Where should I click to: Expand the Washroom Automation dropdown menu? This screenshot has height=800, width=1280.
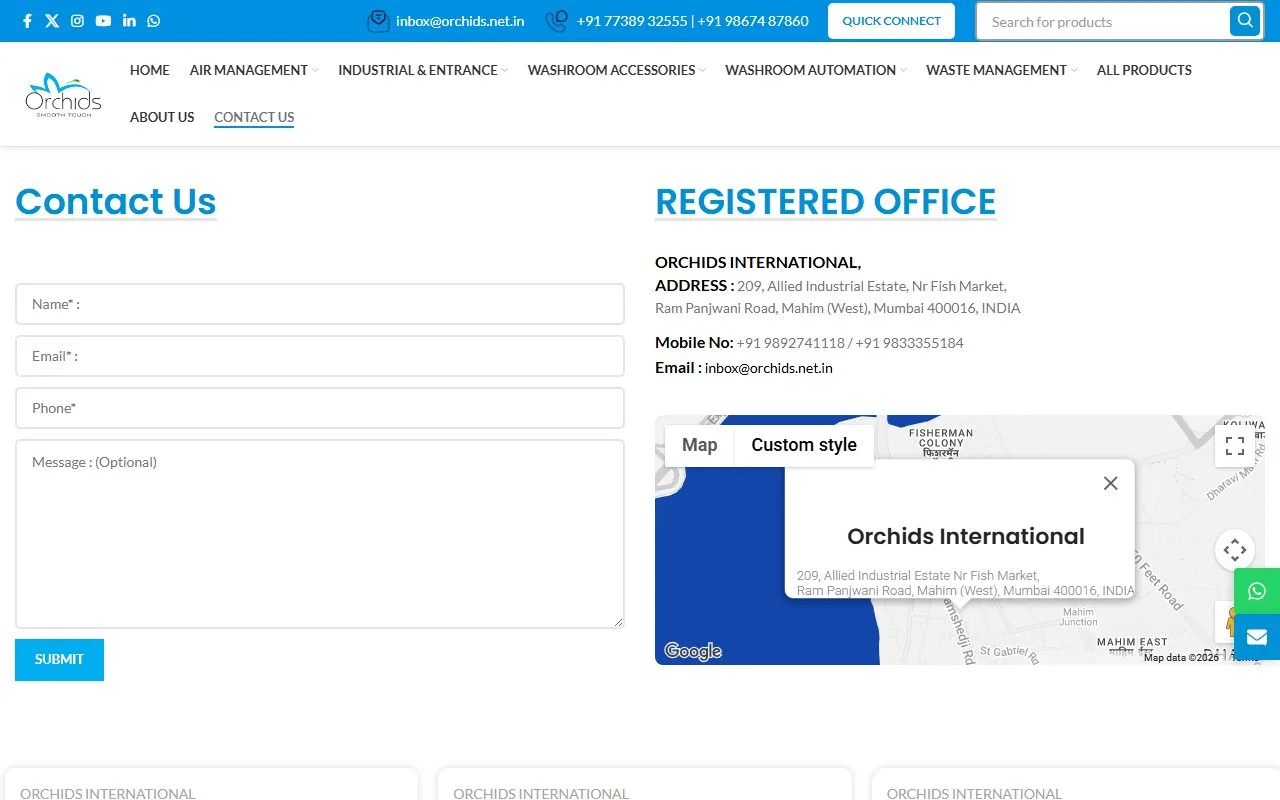pos(816,70)
